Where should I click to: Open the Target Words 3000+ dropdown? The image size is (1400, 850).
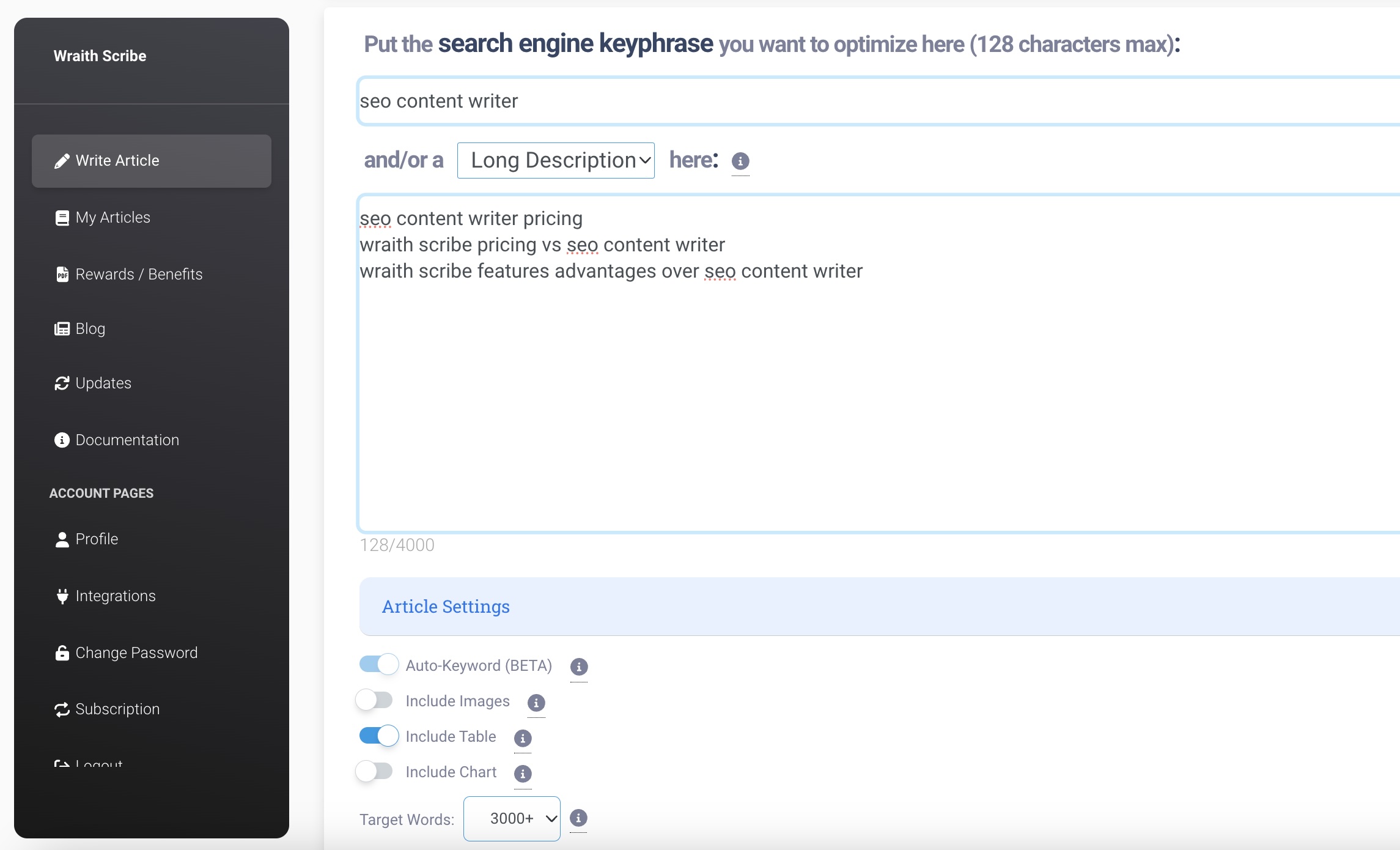[512, 819]
